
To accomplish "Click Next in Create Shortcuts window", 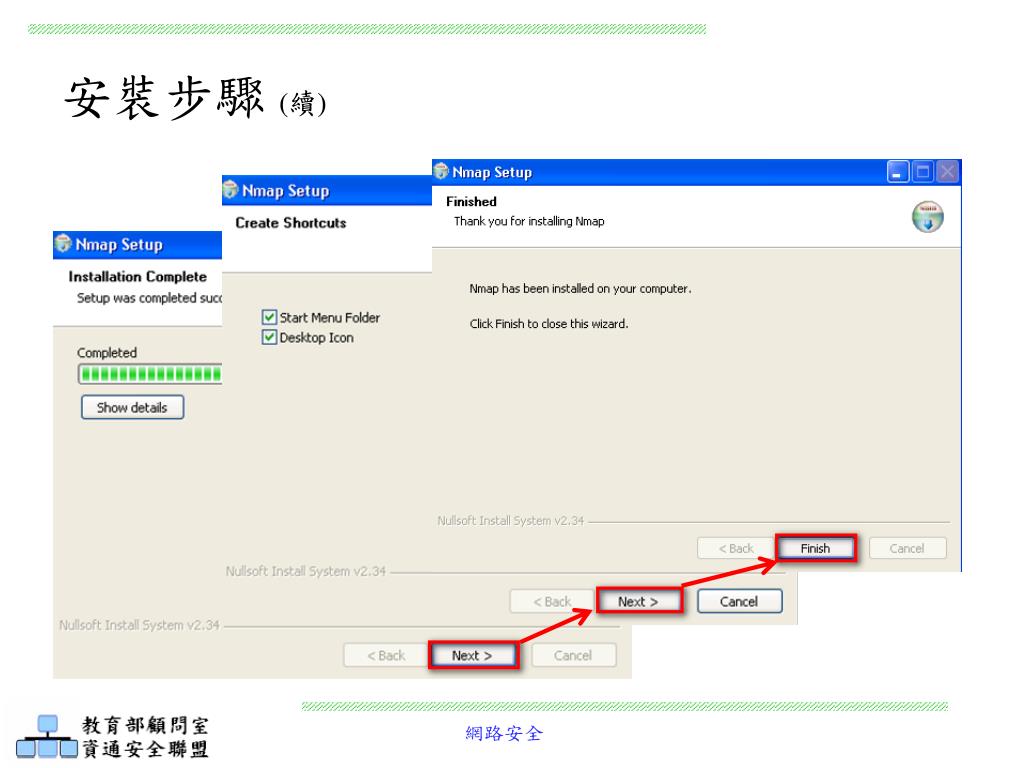I will tap(638, 601).
